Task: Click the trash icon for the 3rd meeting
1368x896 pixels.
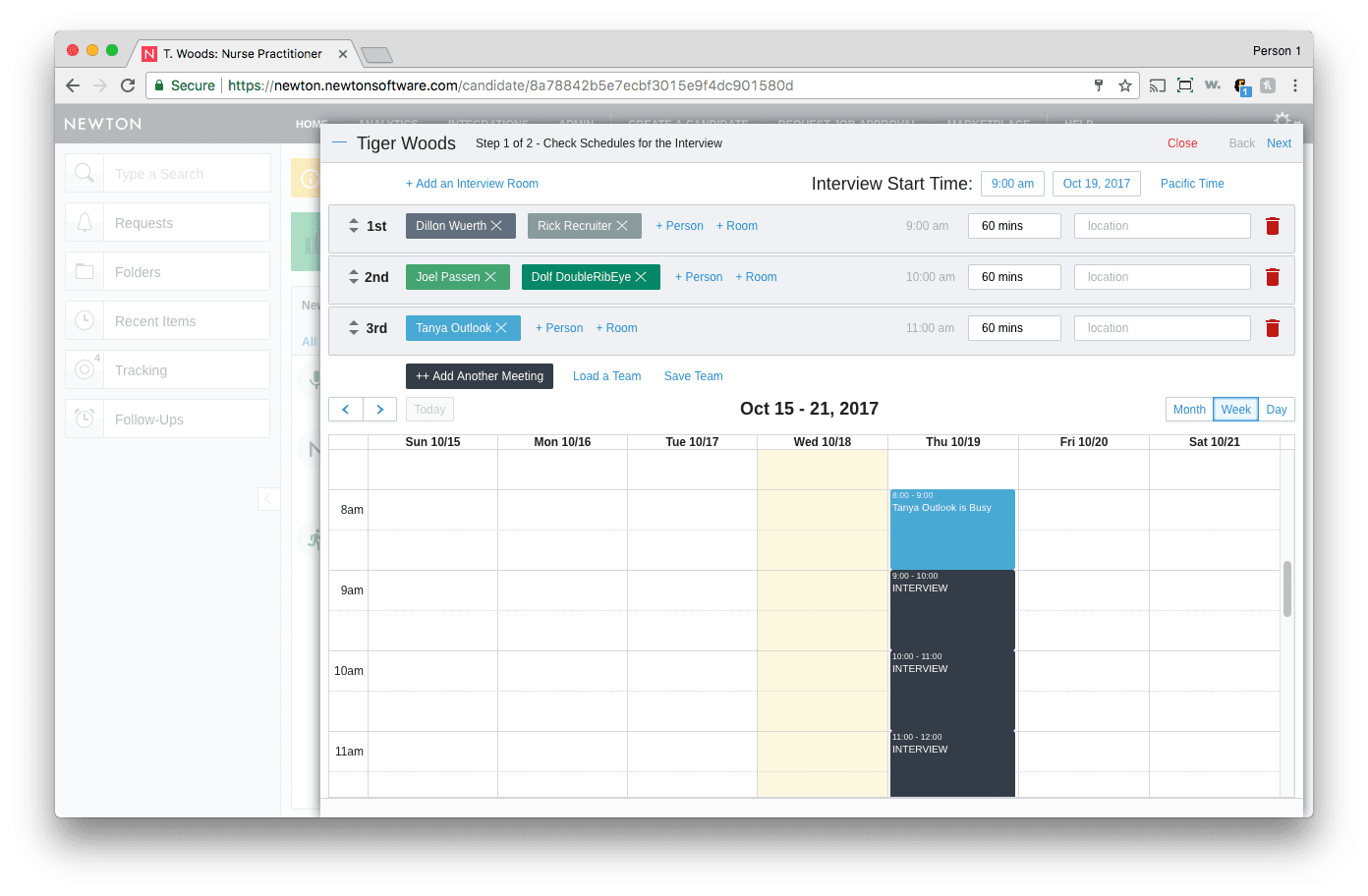Action: tap(1272, 328)
